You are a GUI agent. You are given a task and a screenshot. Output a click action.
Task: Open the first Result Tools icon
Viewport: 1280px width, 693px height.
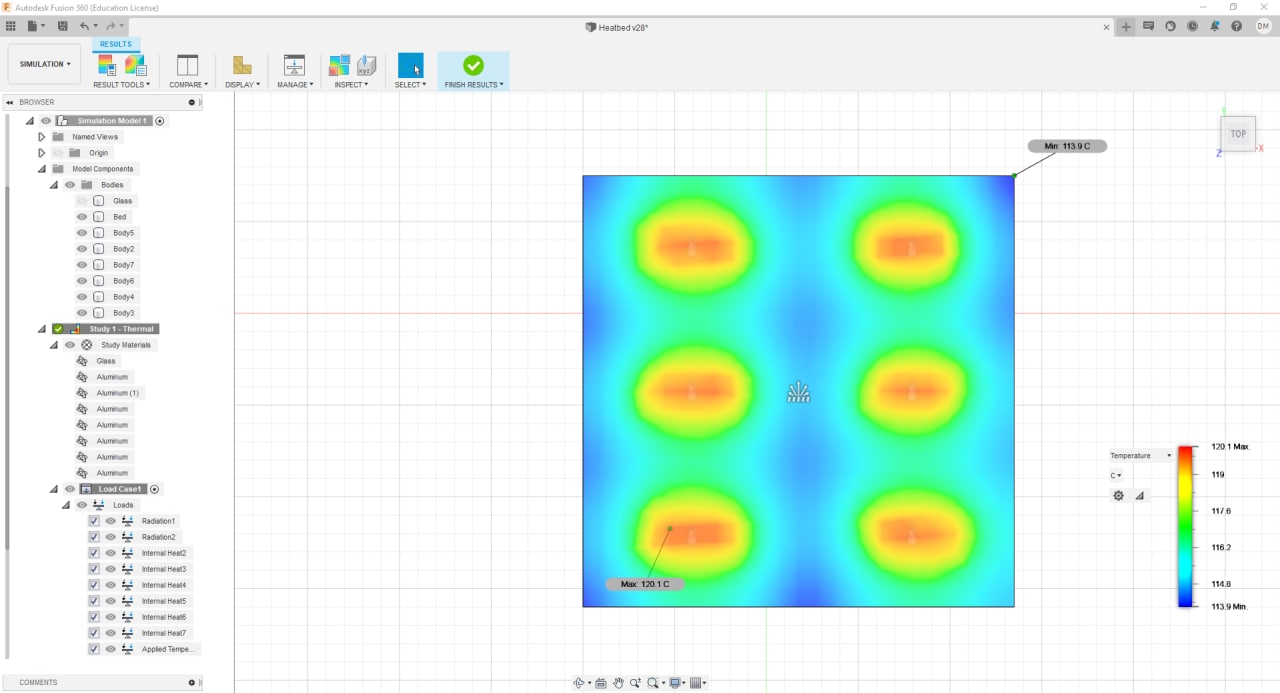pos(106,65)
